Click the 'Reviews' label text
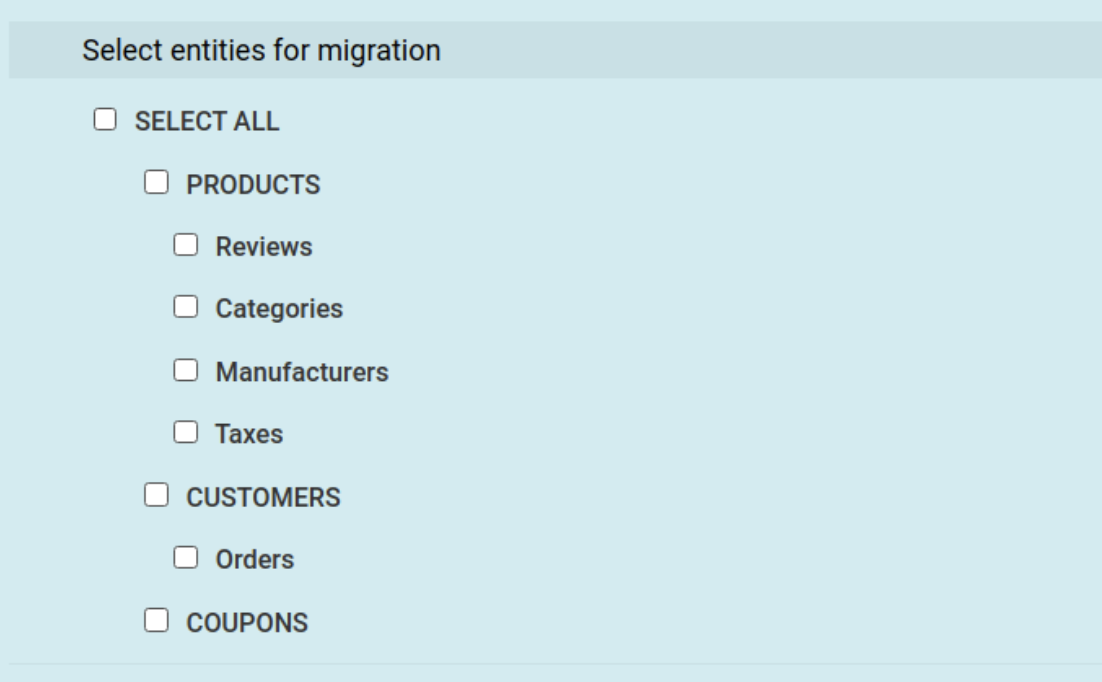1102x682 pixels. (264, 247)
